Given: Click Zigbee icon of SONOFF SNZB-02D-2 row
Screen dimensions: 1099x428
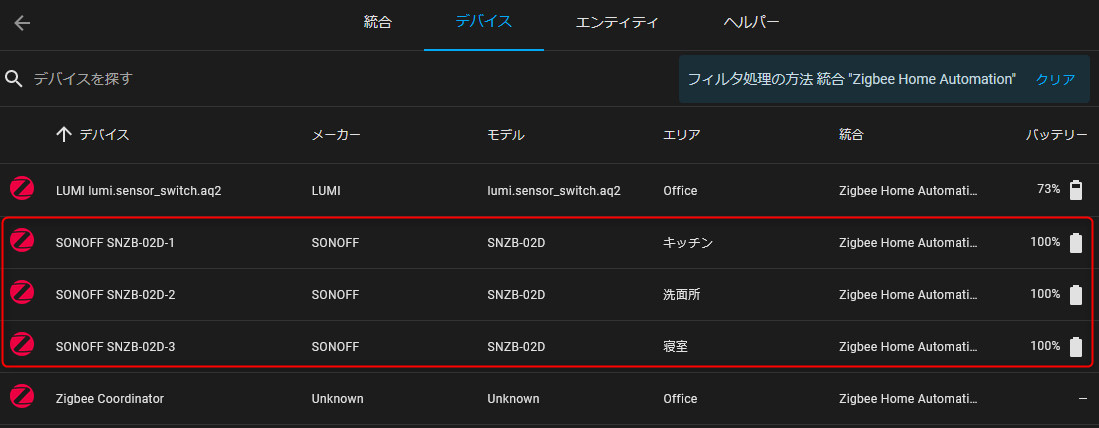Looking at the screenshot, I should click(22, 294).
